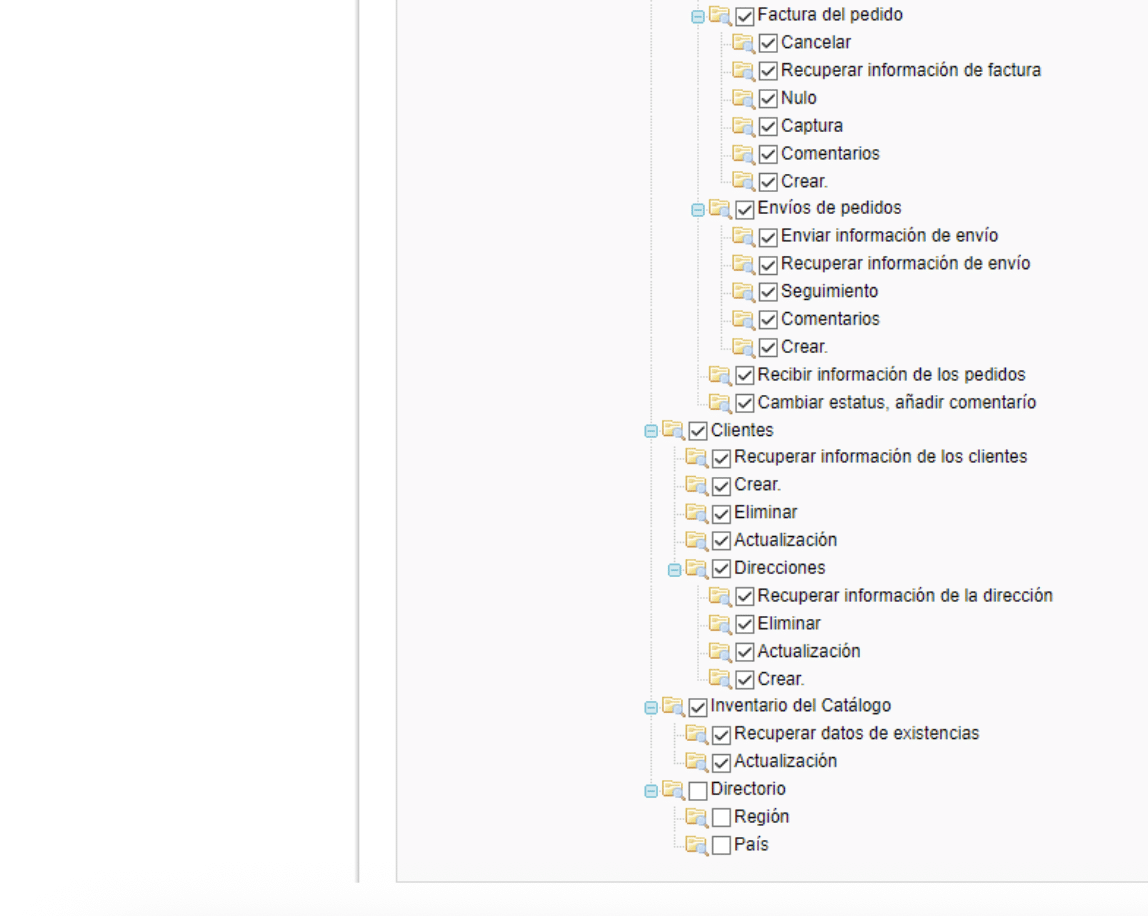
Task: Click the Recuperar información de factura label
Action: (910, 70)
